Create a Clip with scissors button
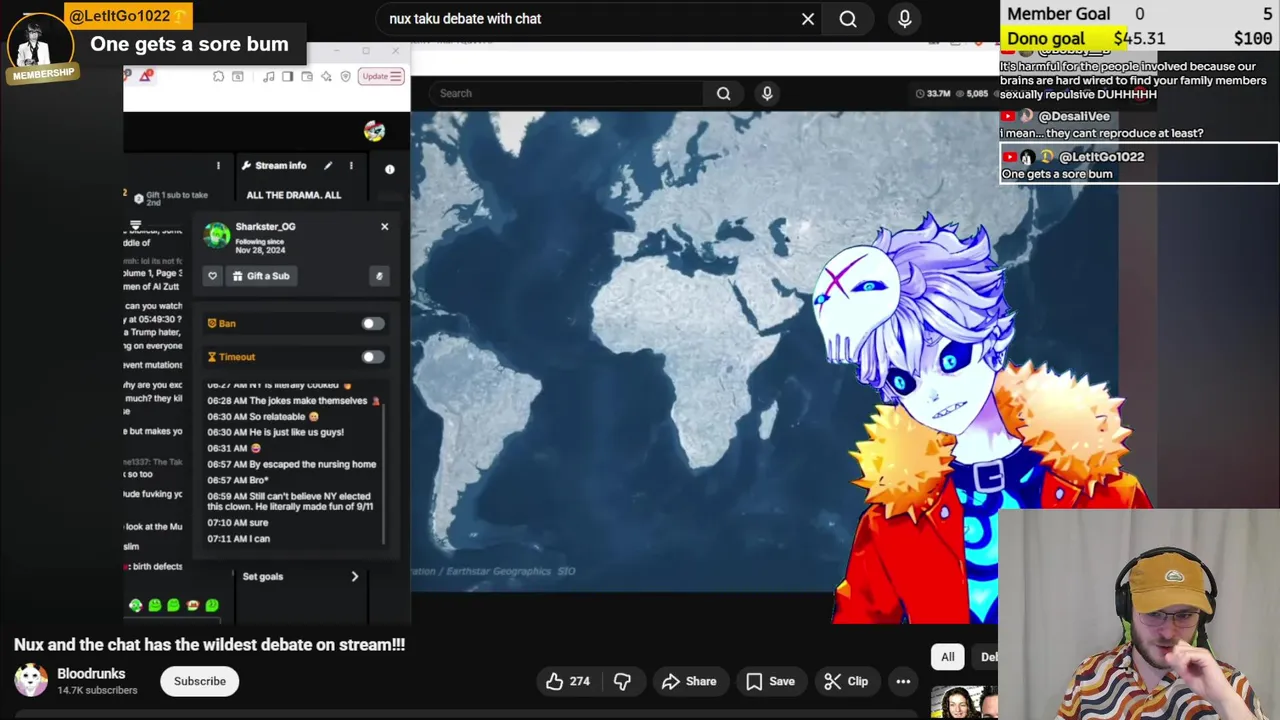Viewport: 1280px width, 720px height. (x=846, y=681)
